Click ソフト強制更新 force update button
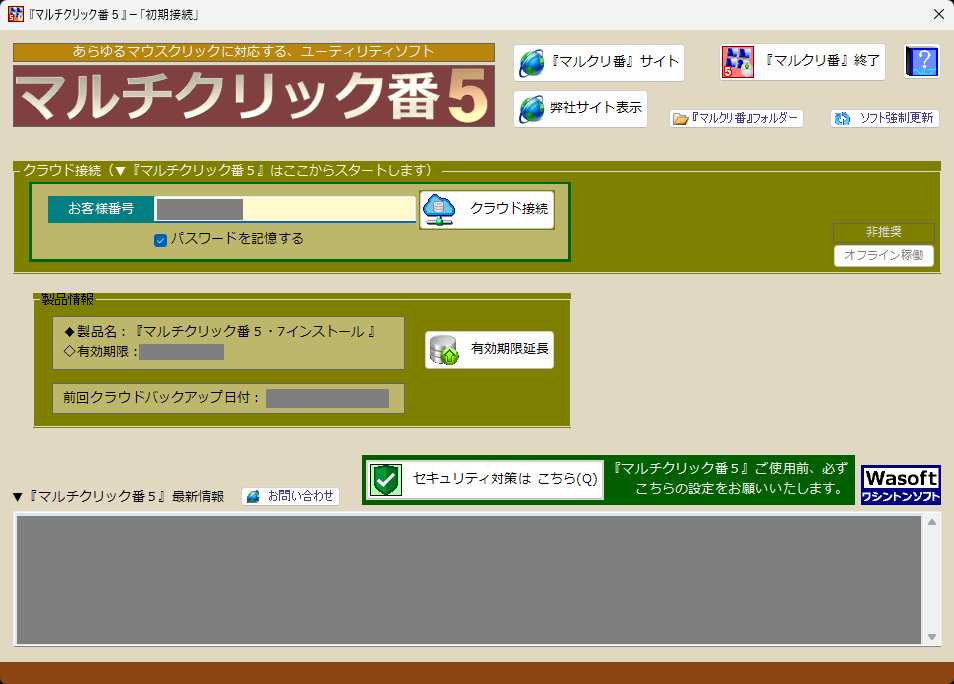The image size is (954, 684). click(885, 118)
